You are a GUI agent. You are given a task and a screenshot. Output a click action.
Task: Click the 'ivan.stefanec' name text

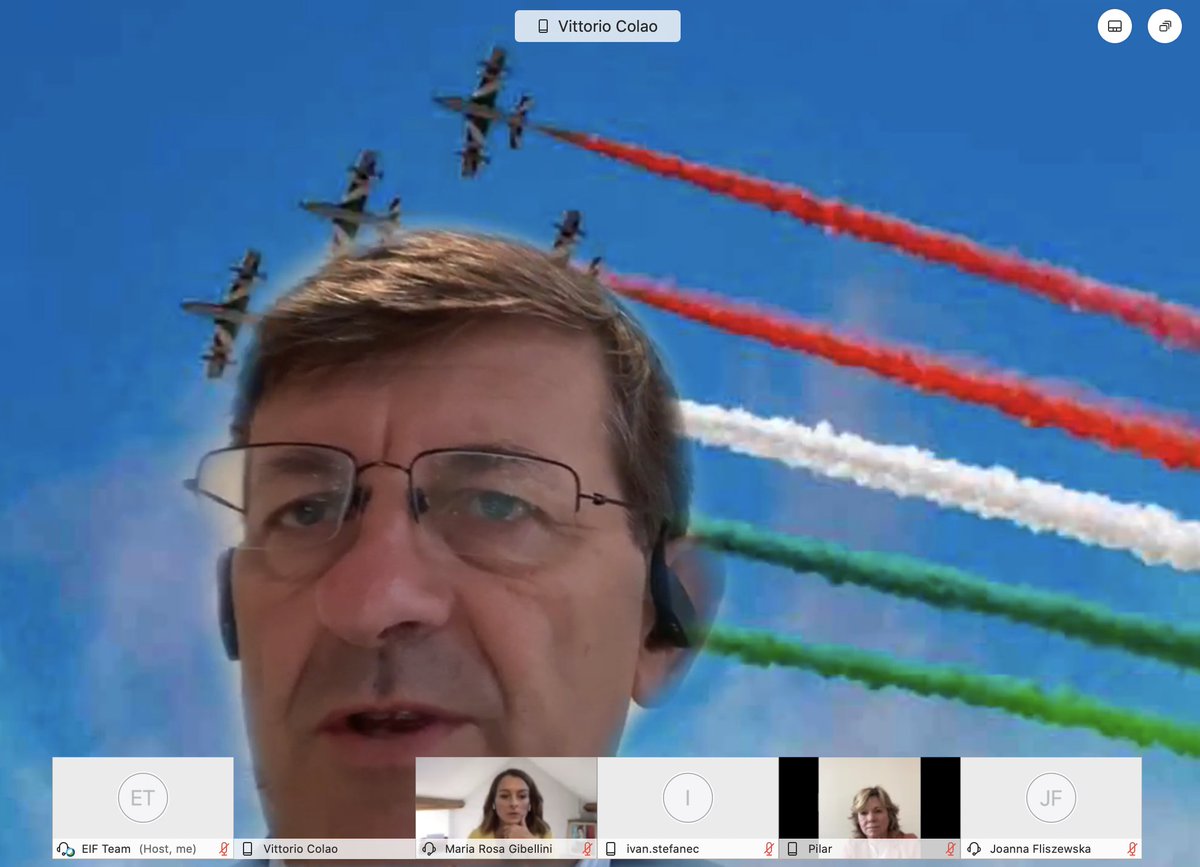click(x=662, y=849)
